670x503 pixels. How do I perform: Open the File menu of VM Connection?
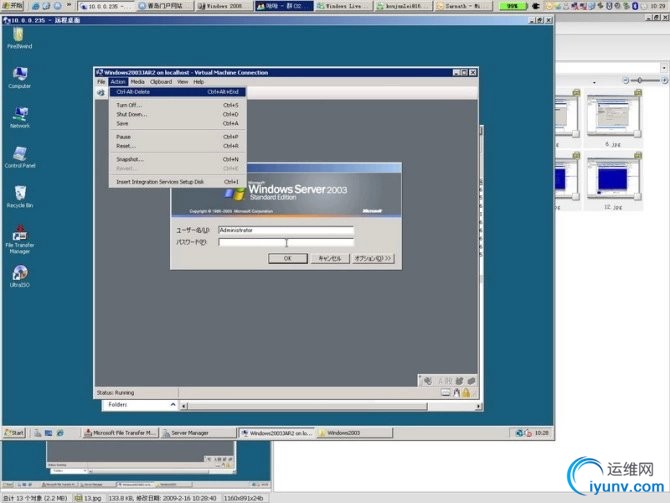click(x=101, y=82)
